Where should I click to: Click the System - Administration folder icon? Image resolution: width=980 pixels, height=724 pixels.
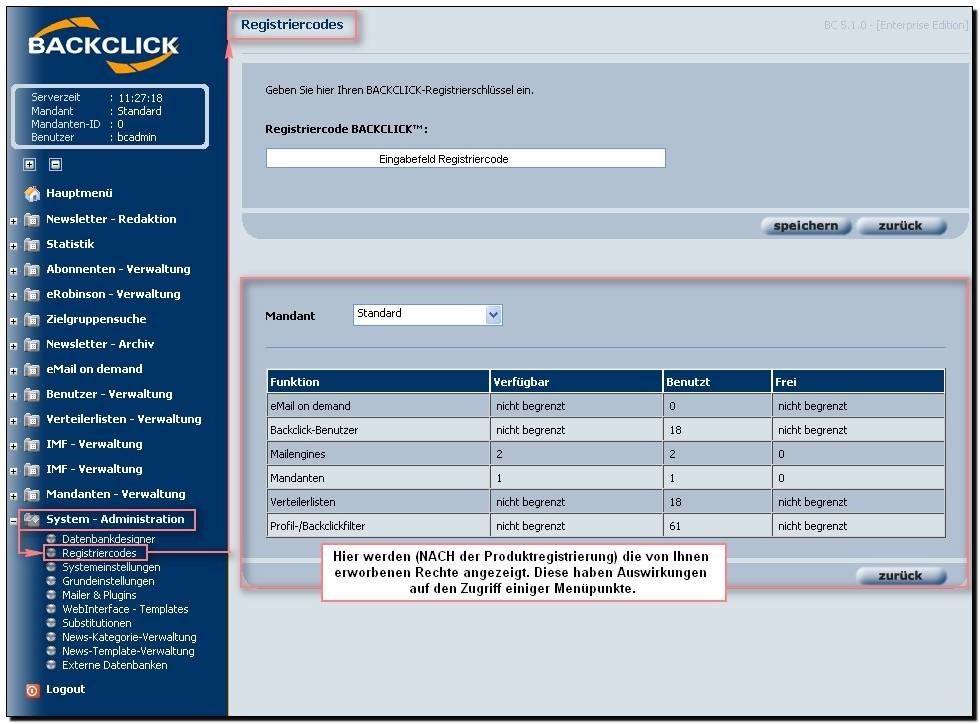coord(32,520)
